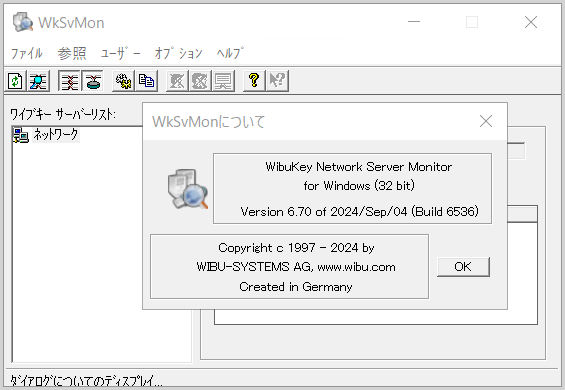Click the first greyed-out cancel user icon

click(x=177, y=81)
